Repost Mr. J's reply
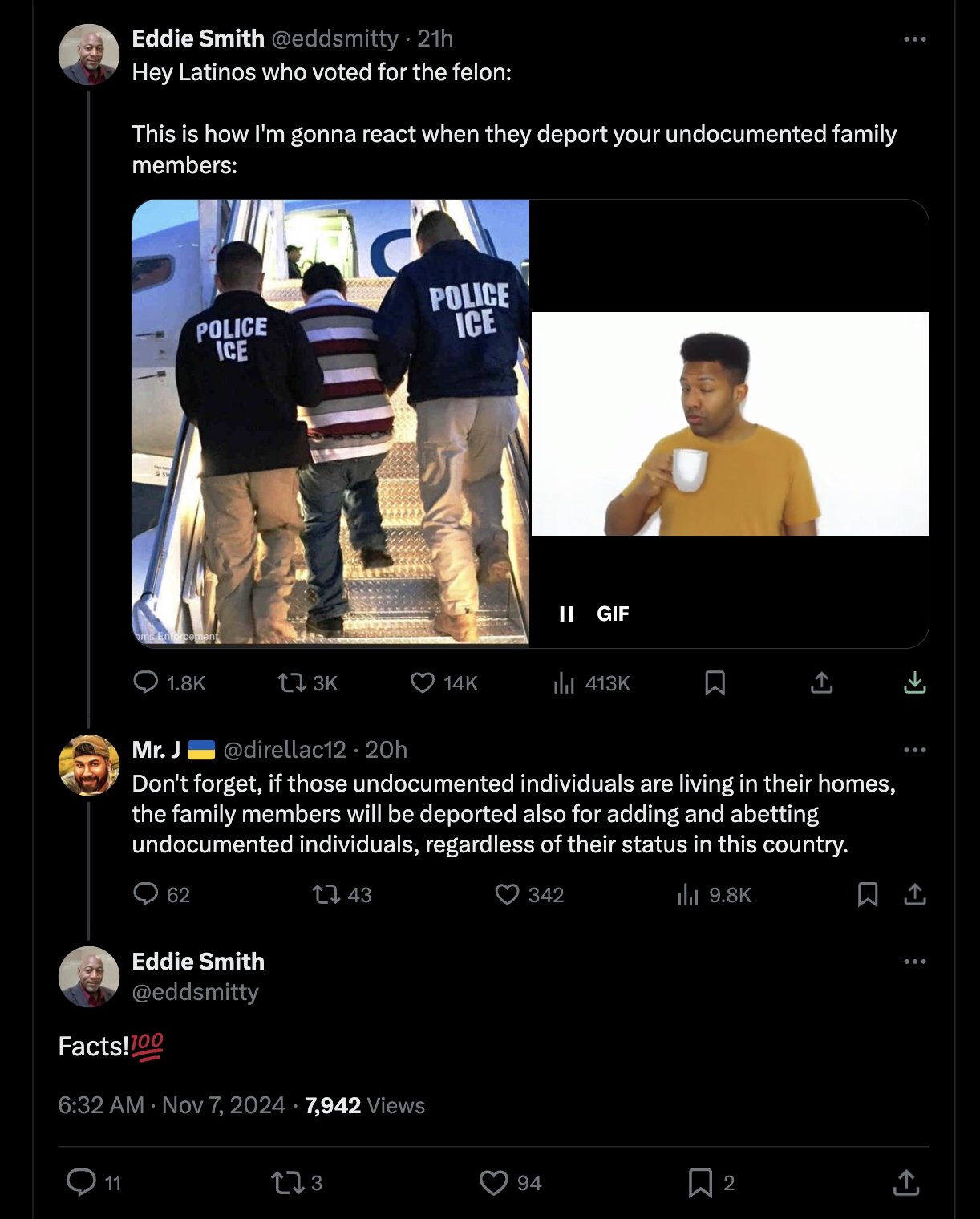The width and height of the screenshot is (980, 1219). [326, 894]
